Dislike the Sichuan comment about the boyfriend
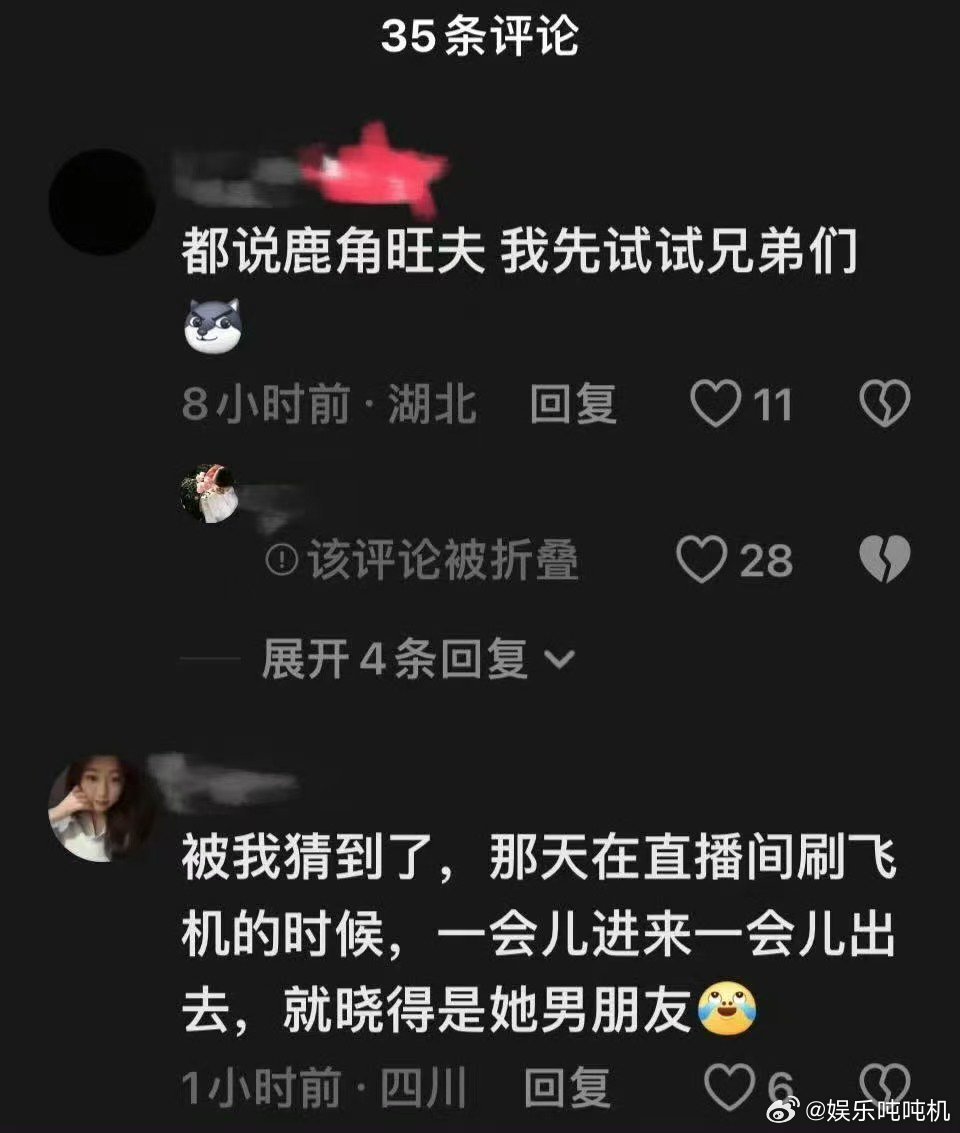 click(x=885, y=1084)
